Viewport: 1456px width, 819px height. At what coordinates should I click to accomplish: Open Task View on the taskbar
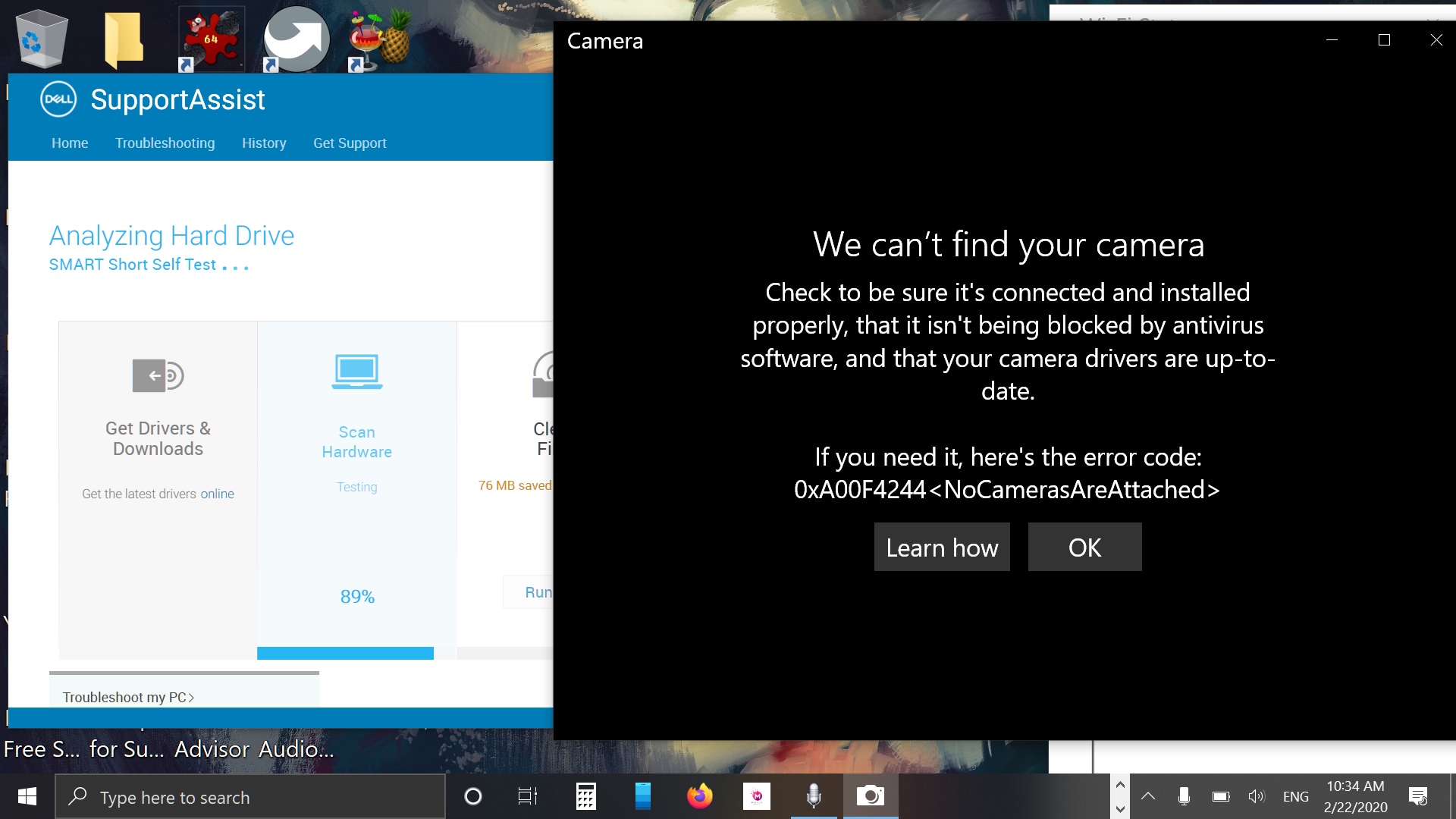tap(528, 796)
